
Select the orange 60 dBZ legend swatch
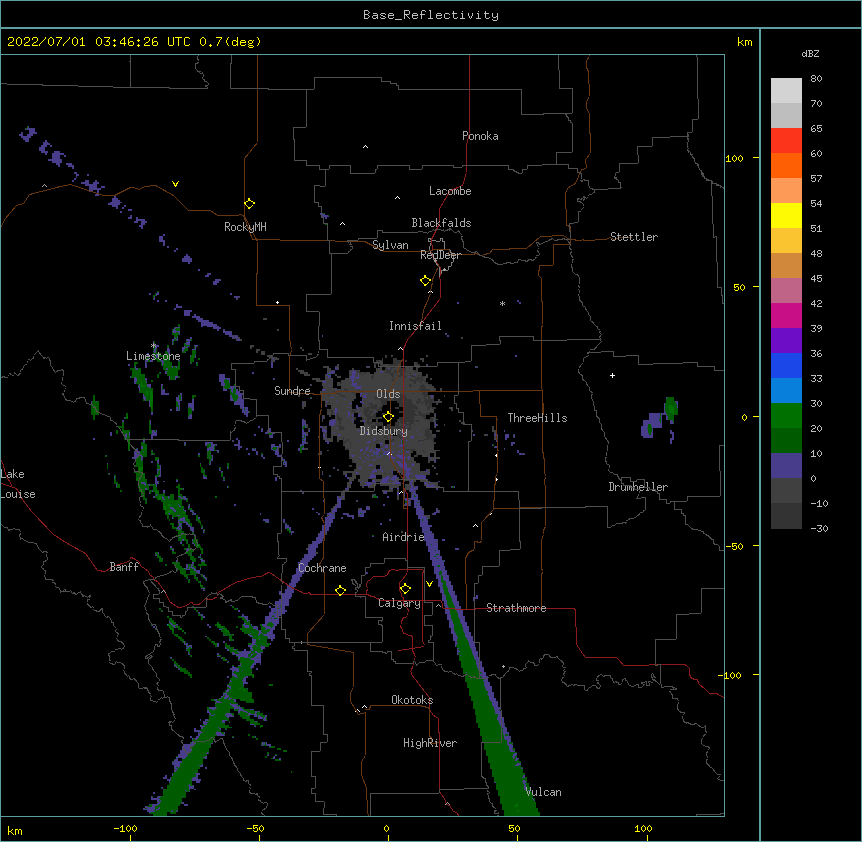tap(786, 165)
